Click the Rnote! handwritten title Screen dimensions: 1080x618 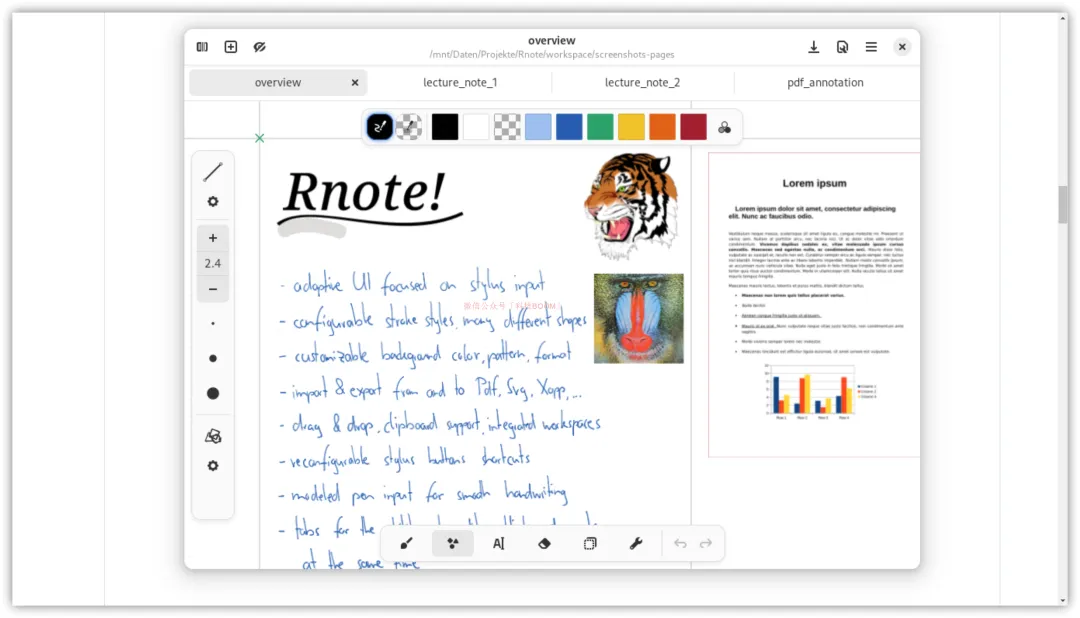tap(365, 191)
